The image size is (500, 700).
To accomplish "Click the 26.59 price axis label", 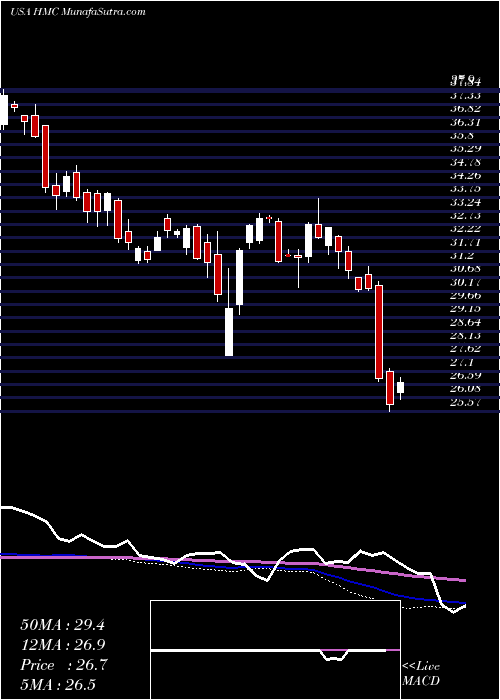I will [465, 376].
